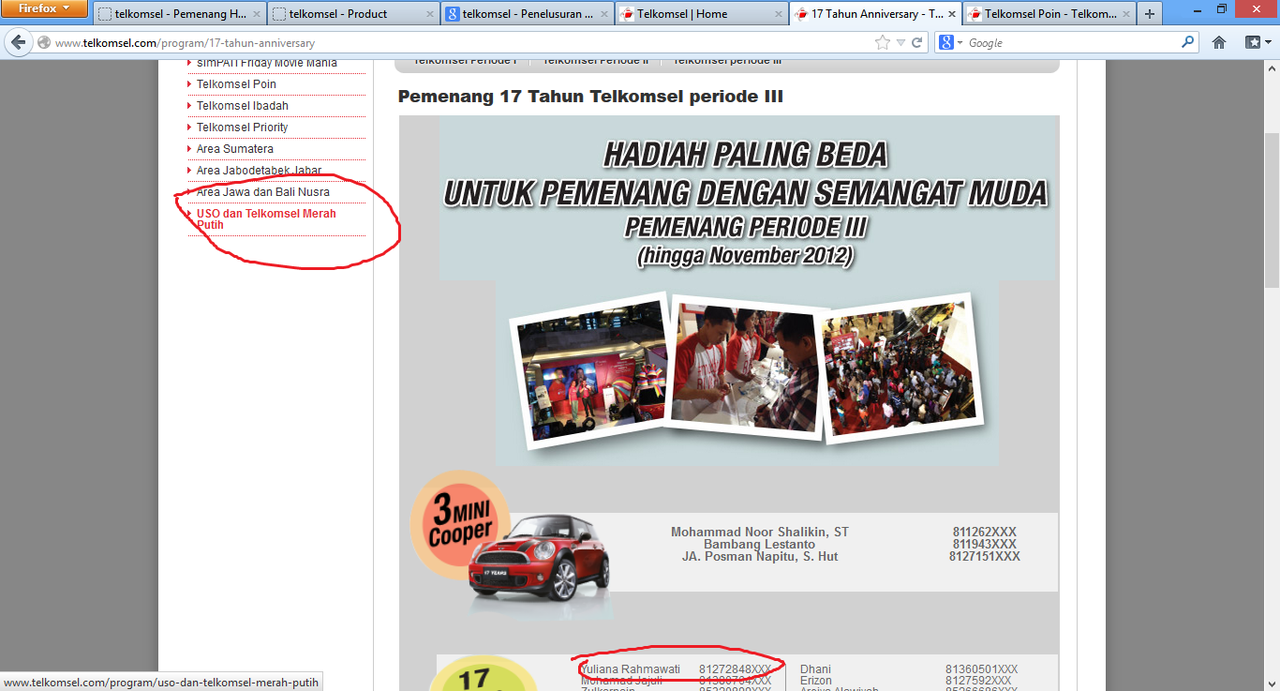1280x691 pixels.
Task: Open the 'Area Jabodetabek Jabar' sidebar link
Action: [x=259, y=171]
